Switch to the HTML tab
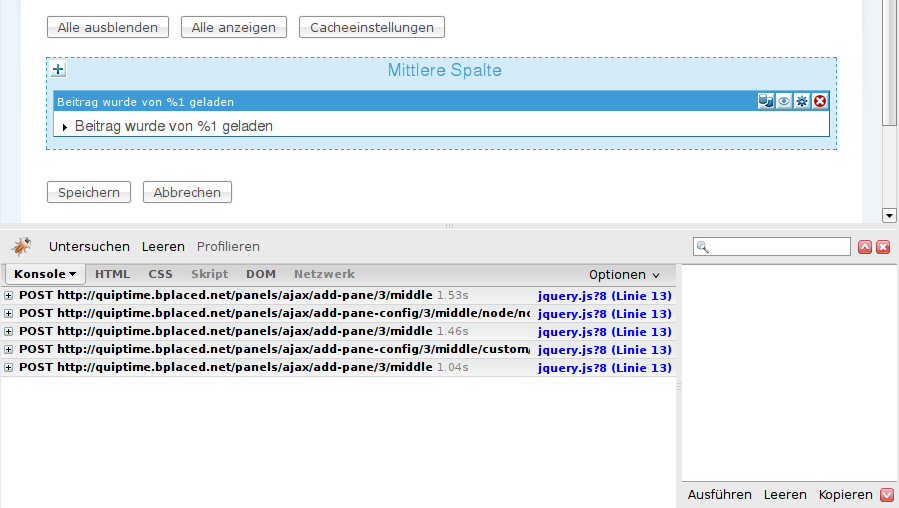The height and width of the screenshot is (508, 899). pyautogui.click(x=112, y=274)
